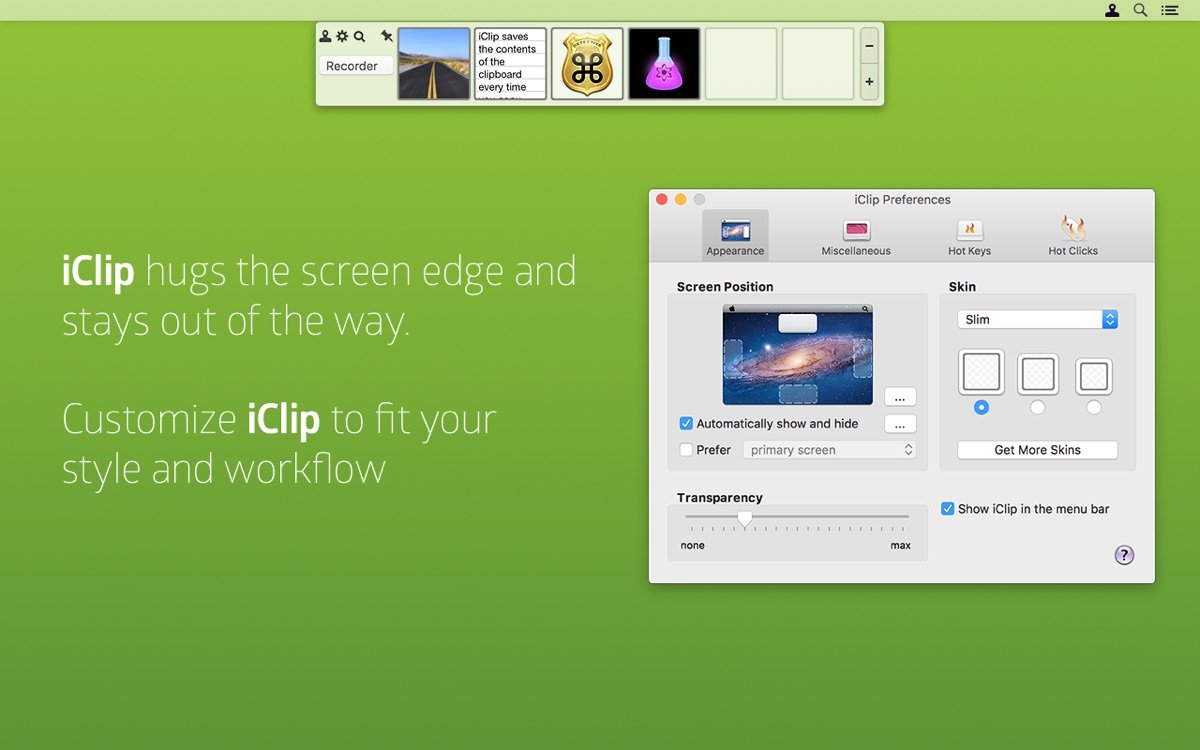
Task: Click the minus icon to remove clip slots
Action: (x=868, y=45)
